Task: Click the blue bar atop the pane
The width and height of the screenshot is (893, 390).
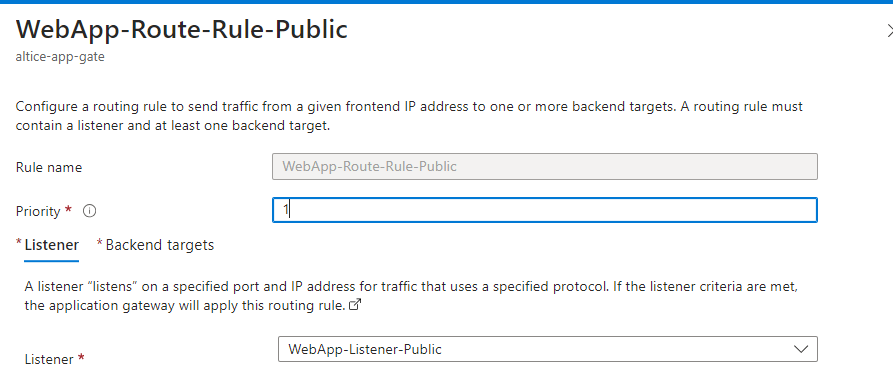Action: point(446,2)
